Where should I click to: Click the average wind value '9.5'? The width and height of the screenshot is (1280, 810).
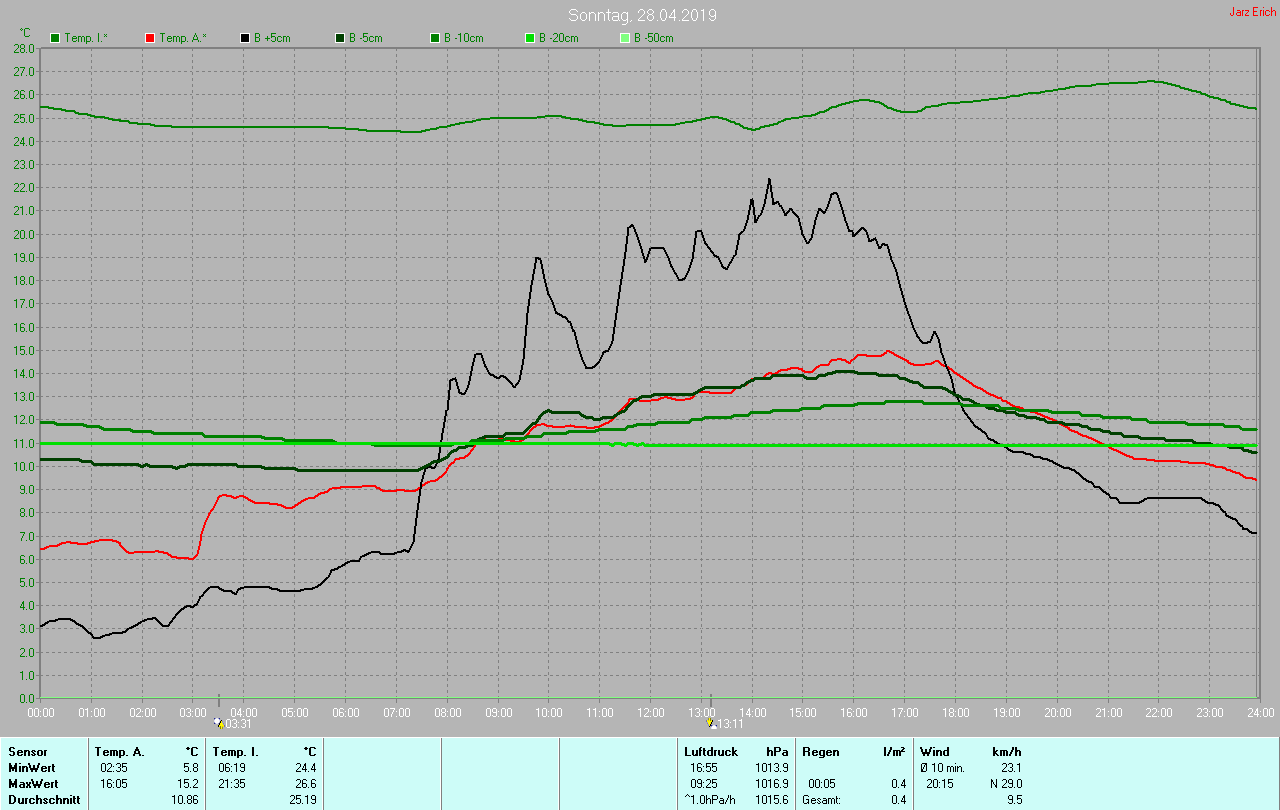(x=1013, y=800)
